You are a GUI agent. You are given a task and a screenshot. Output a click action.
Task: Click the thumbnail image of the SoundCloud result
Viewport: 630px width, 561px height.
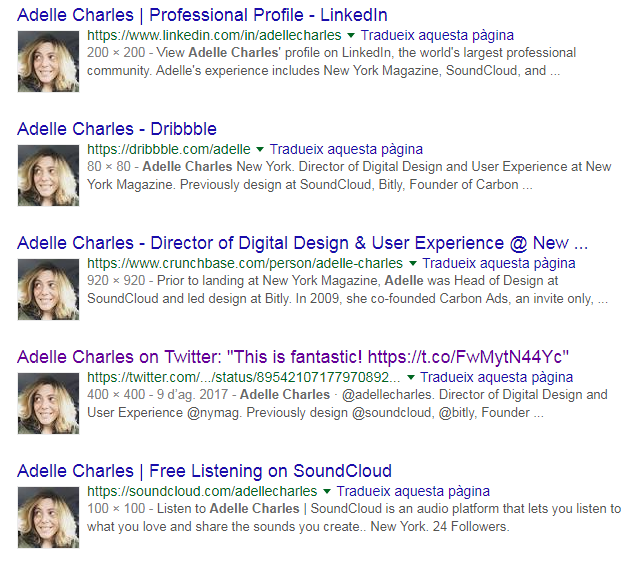tap(48, 518)
